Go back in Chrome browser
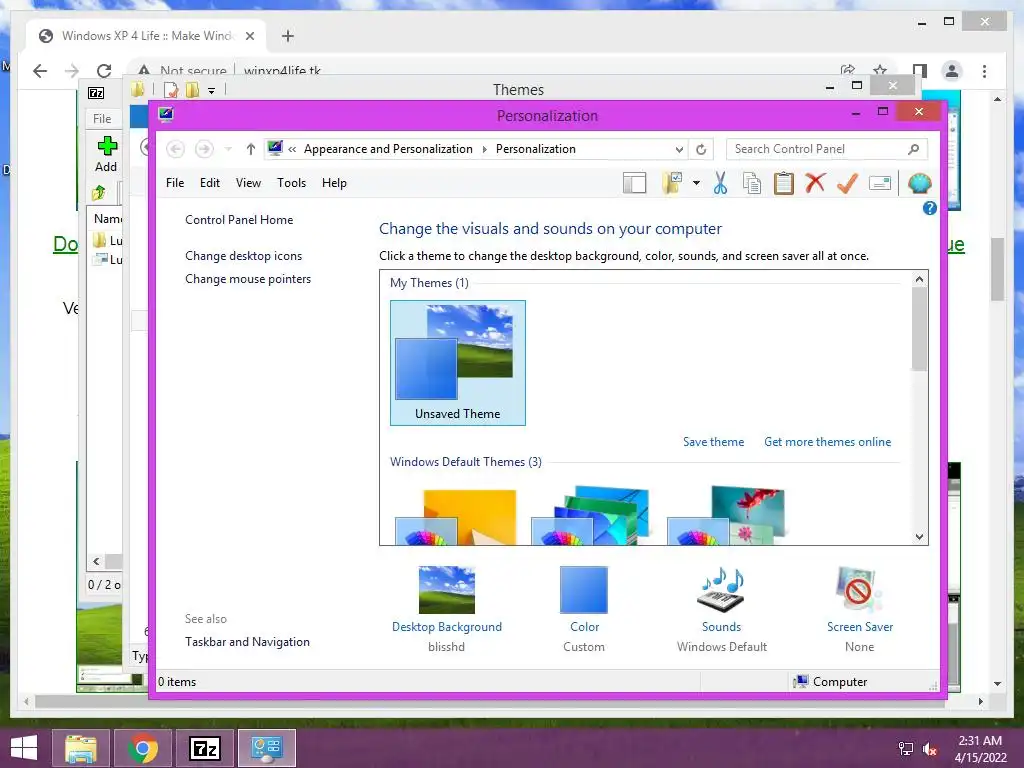1024x768 pixels. pos(40,71)
